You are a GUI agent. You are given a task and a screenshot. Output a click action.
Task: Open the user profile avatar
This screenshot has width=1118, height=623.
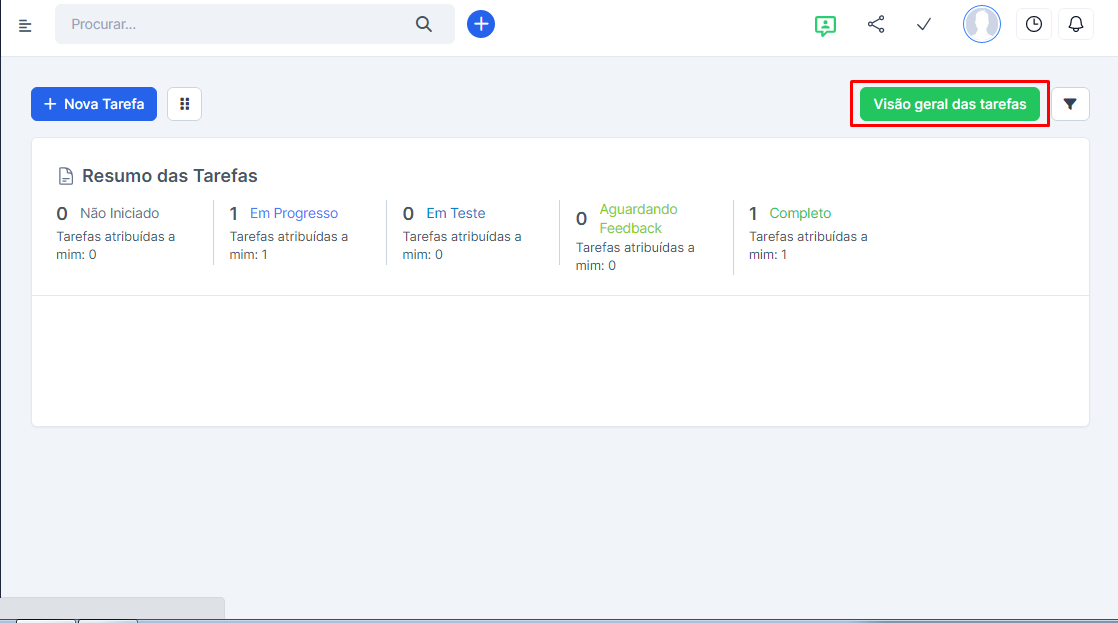coord(981,24)
